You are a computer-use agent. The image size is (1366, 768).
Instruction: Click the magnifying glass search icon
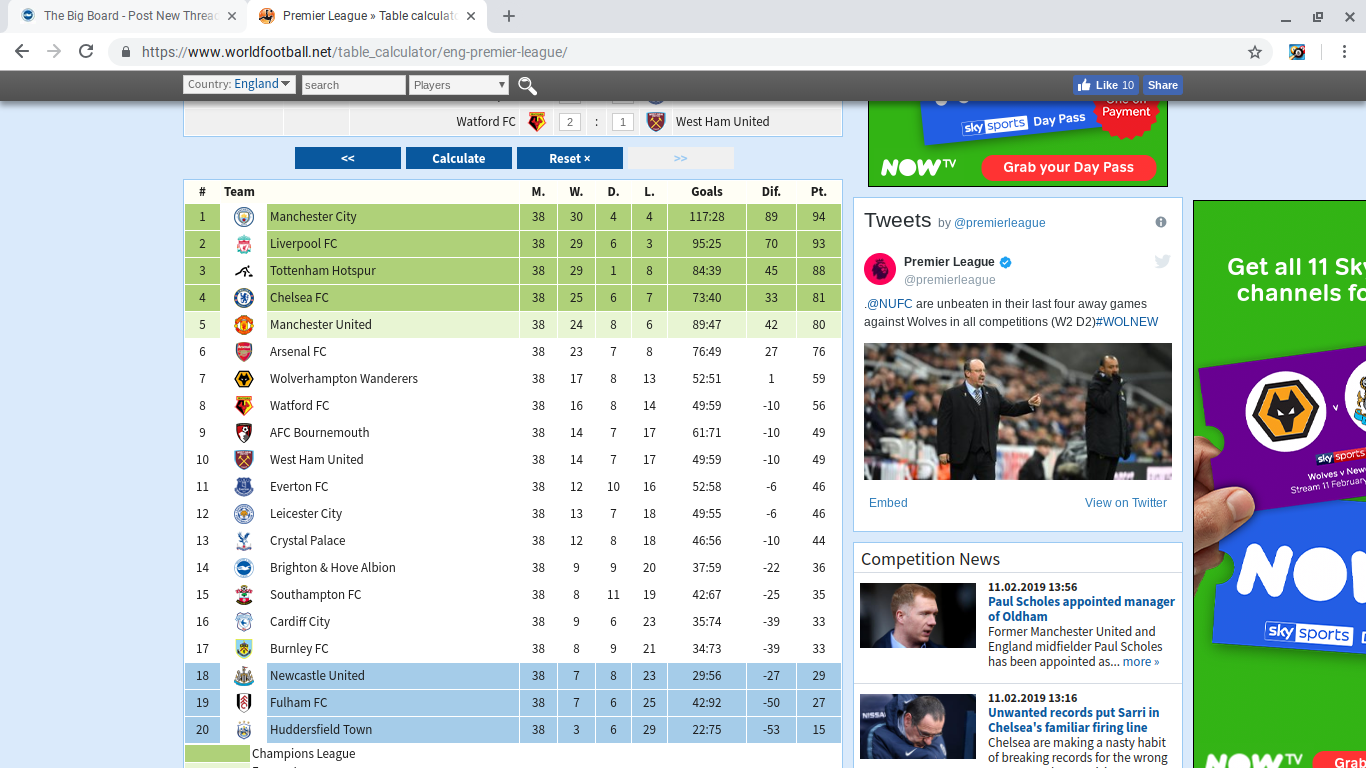[x=527, y=86]
